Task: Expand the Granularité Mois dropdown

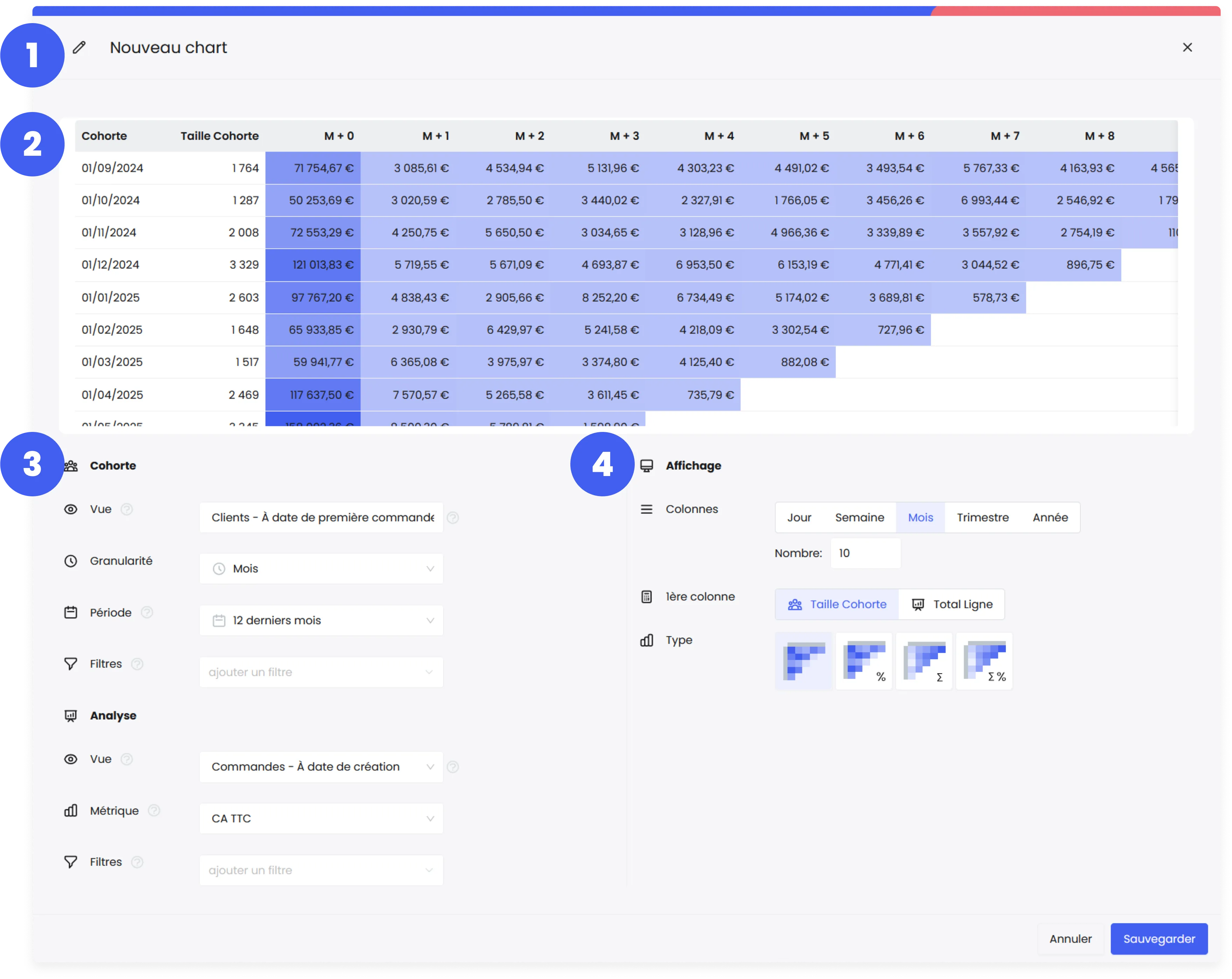Action: tap(321, 569)
